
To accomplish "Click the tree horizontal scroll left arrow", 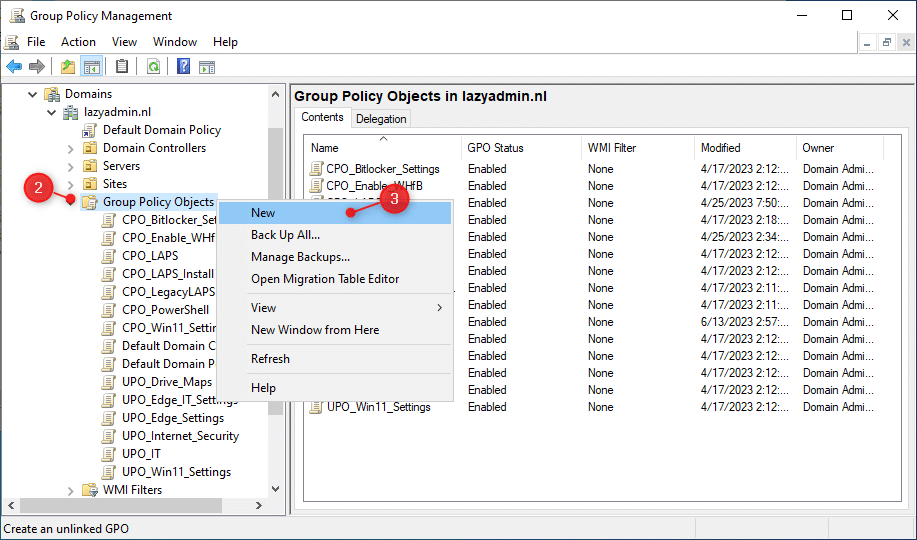I will coord(11,505).
